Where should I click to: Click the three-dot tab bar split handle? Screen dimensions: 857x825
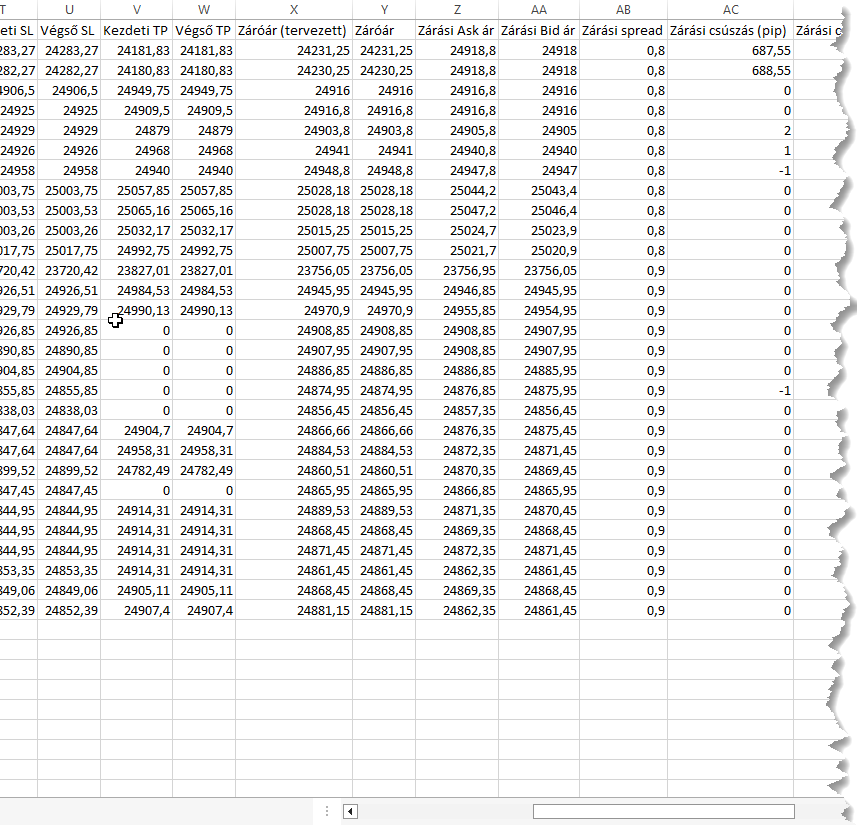tap(327, 811)
